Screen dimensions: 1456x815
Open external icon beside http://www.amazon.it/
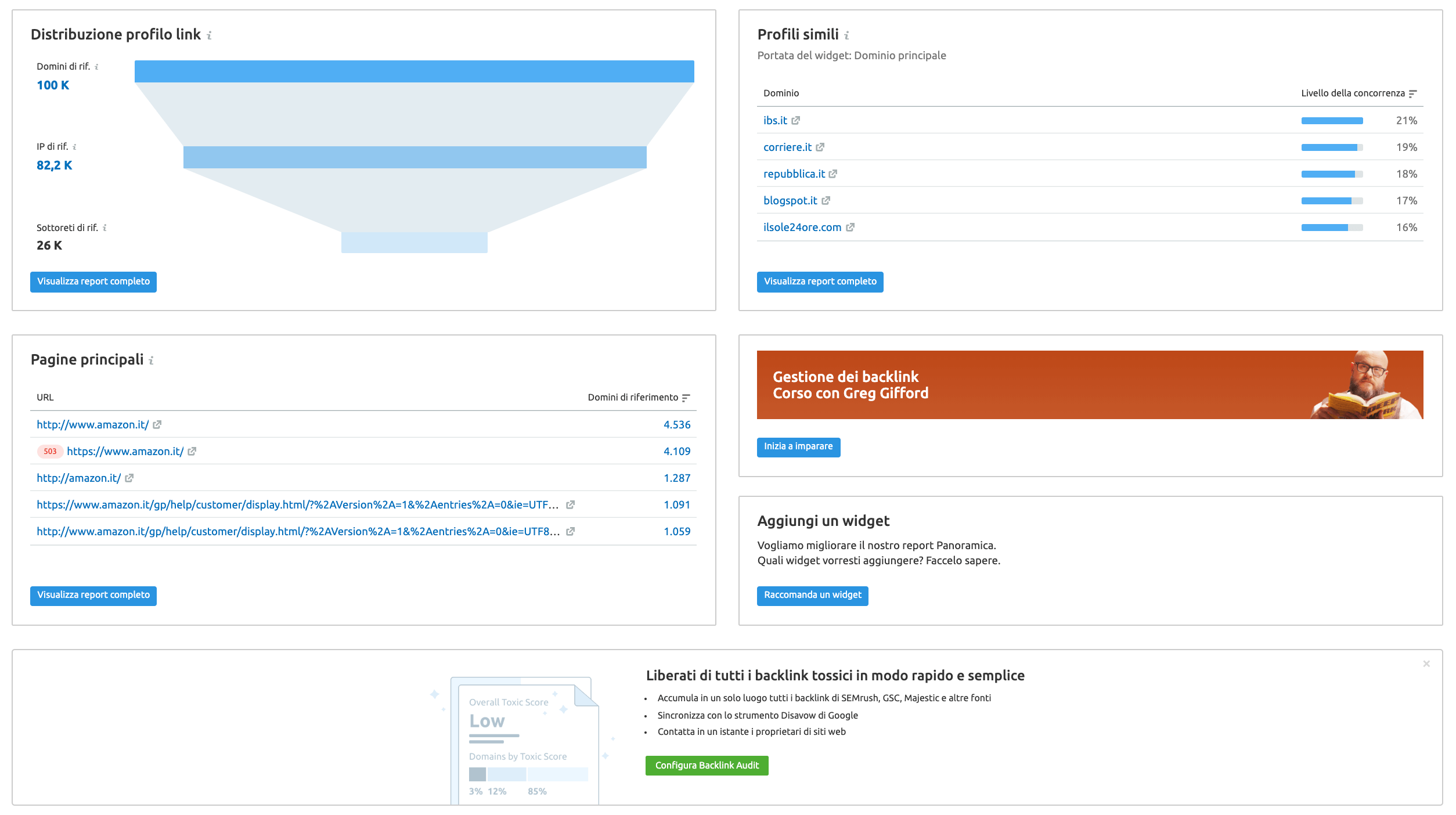point(157,425)
